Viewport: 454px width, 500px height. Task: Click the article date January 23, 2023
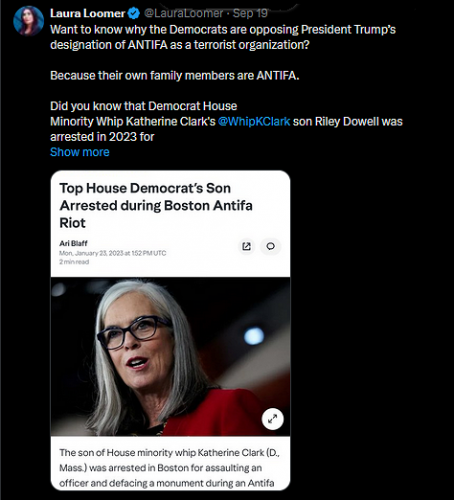[x=112, y=253]
